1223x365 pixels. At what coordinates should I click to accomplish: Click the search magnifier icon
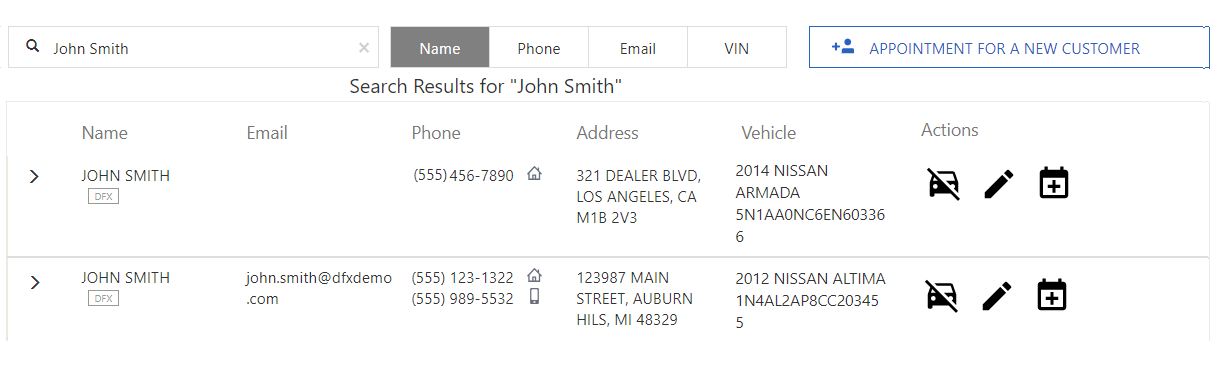33,46
